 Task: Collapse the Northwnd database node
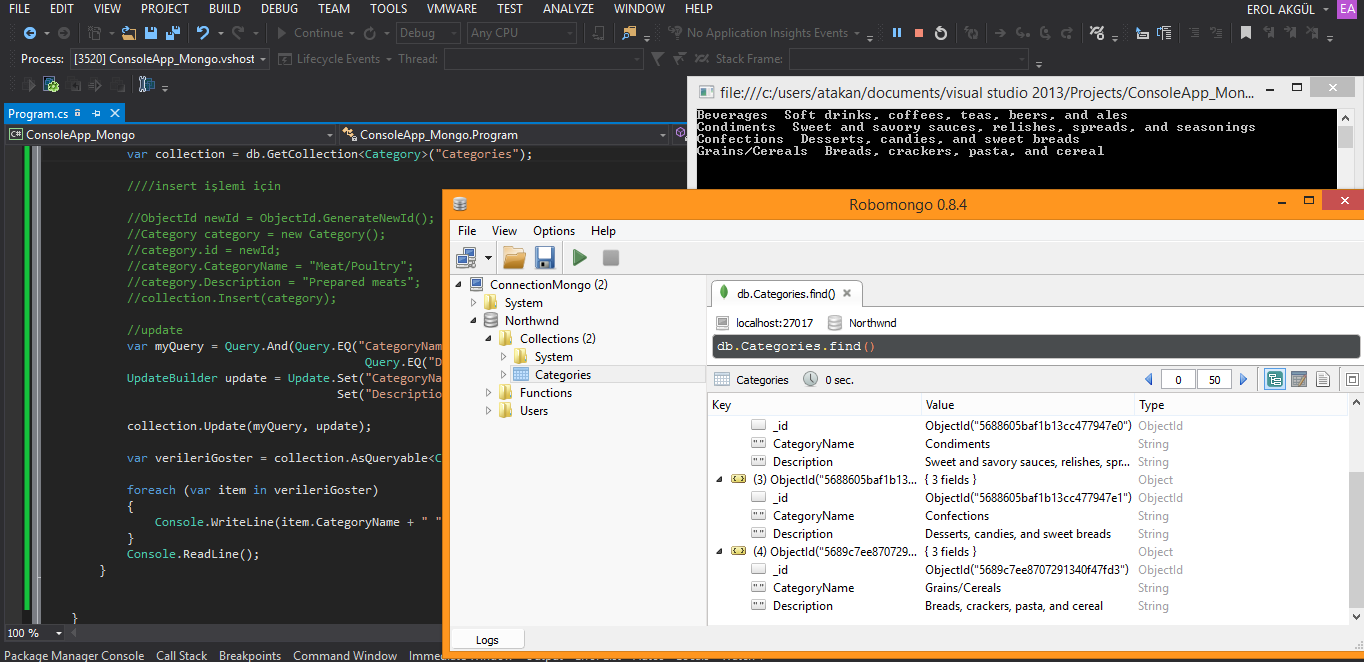[475, 321]
